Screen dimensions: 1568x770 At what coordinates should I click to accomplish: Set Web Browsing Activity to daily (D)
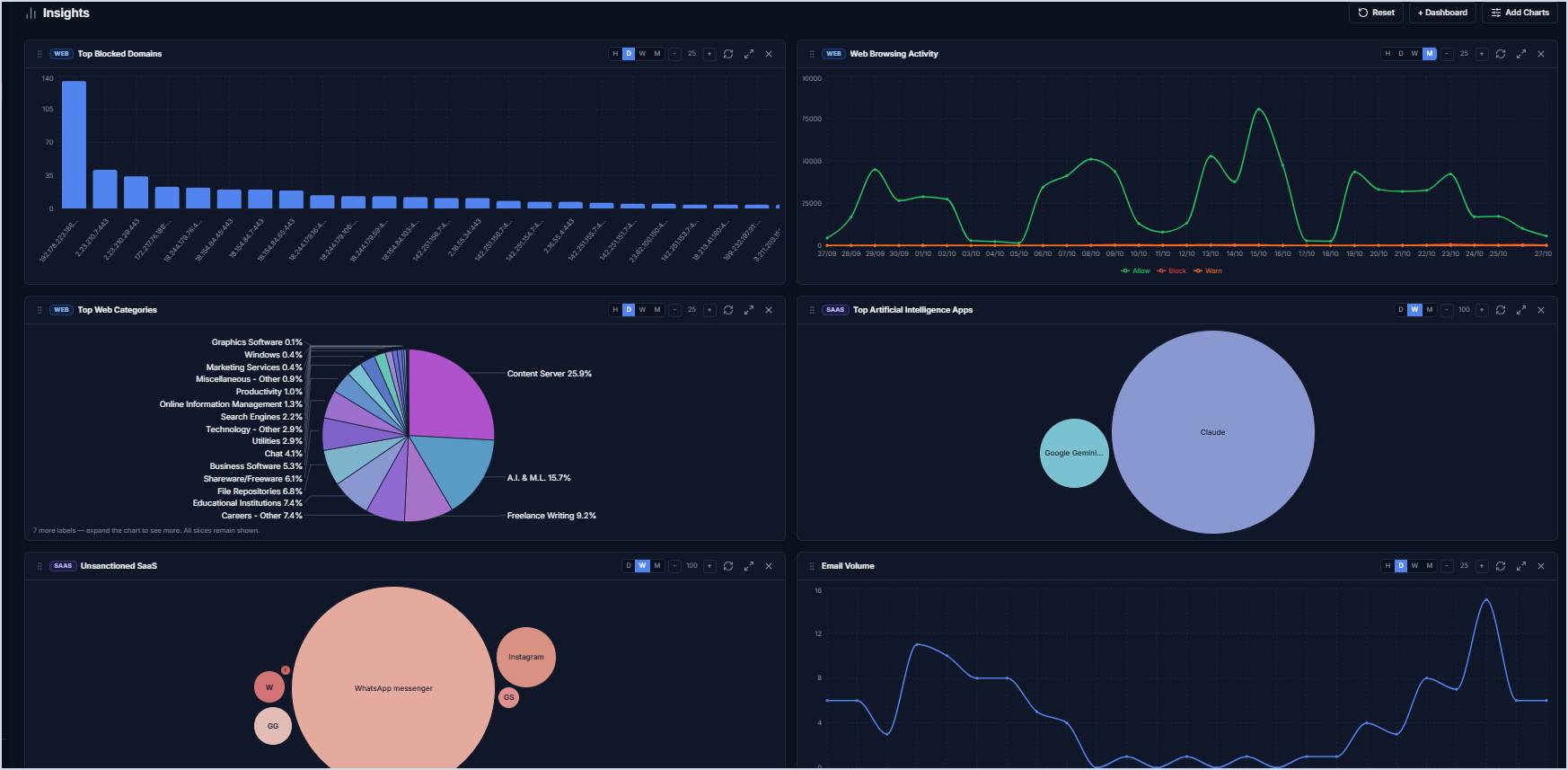(1401, 54)
